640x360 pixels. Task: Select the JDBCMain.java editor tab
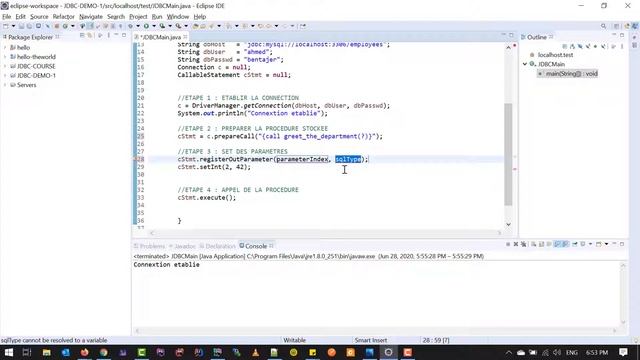tap(161, 37)
